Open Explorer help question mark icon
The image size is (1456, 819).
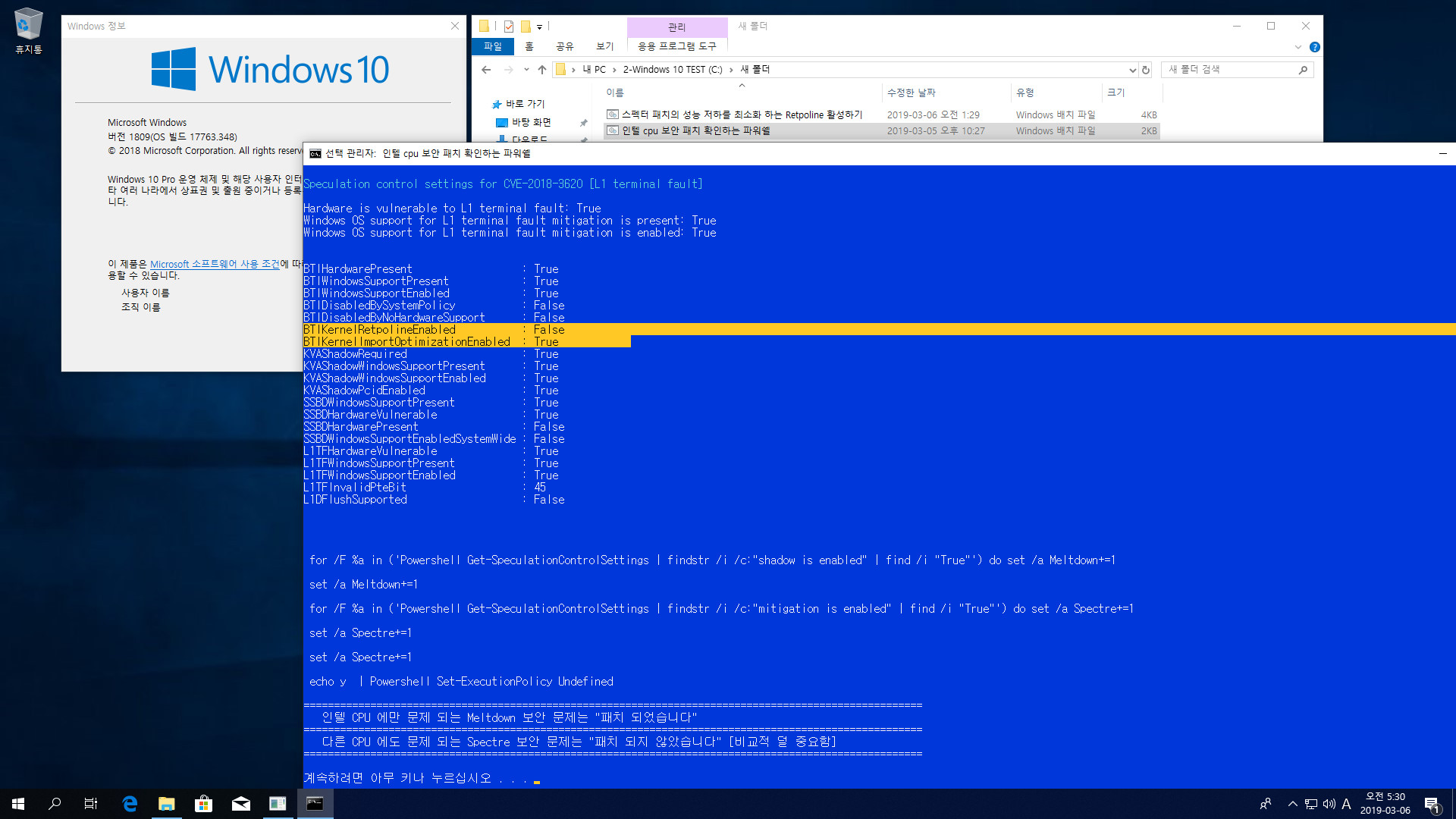tap(1315, 47)
